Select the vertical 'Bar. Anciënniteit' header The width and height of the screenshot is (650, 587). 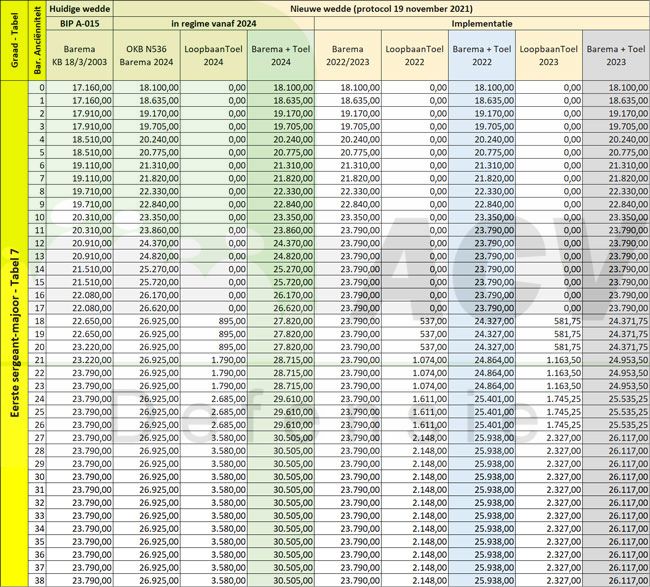point(37,40)
